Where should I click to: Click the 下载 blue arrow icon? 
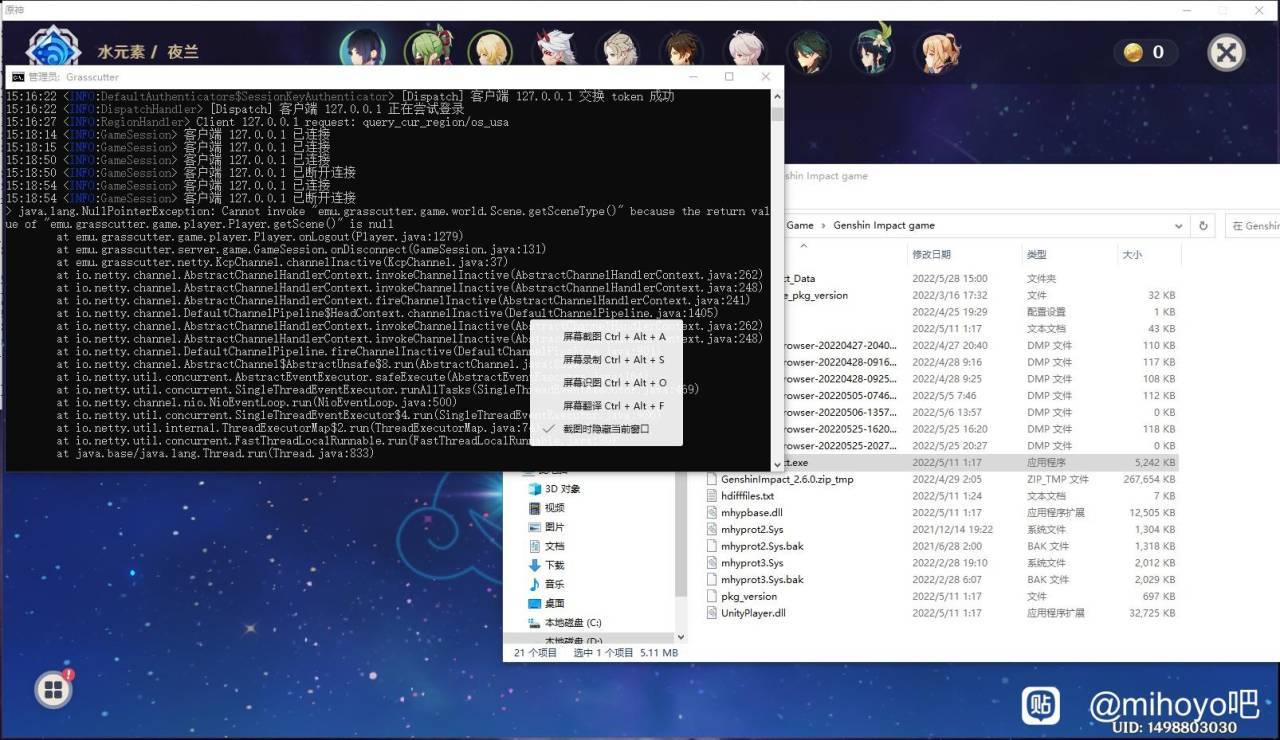click(534, 565)
